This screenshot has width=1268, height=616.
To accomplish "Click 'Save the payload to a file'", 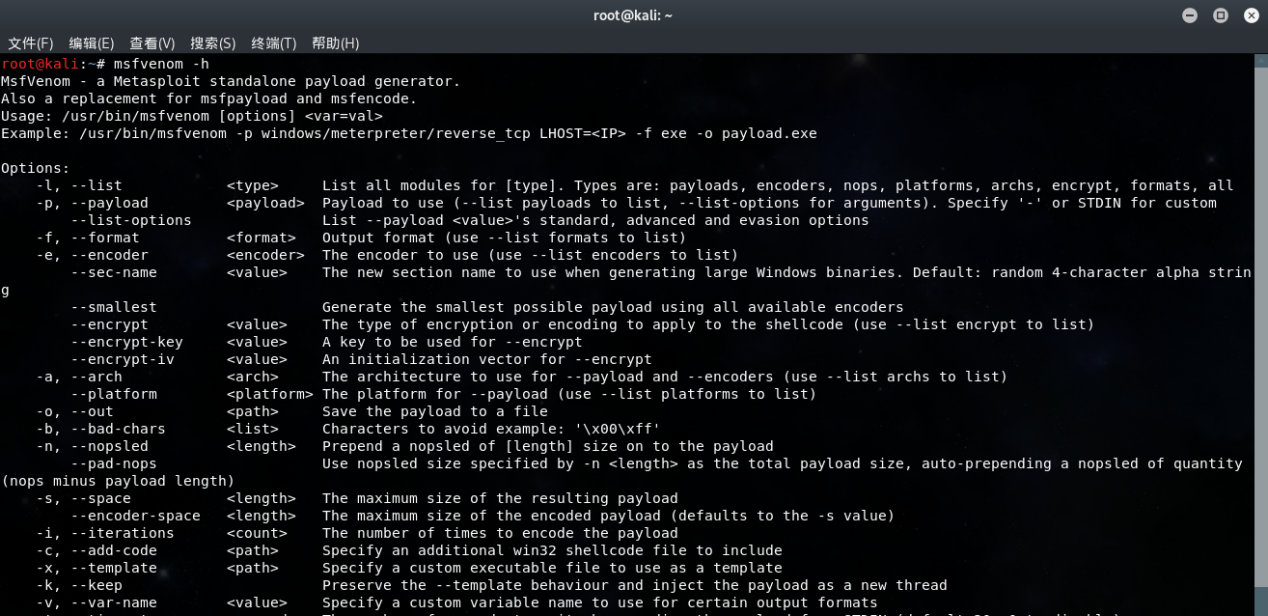I will [435, 411].
